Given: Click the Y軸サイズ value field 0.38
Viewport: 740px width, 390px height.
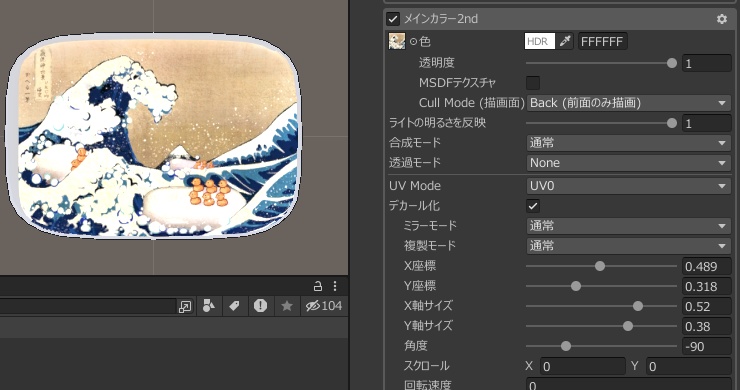Looking at the screenshot, I should (707, 326).
